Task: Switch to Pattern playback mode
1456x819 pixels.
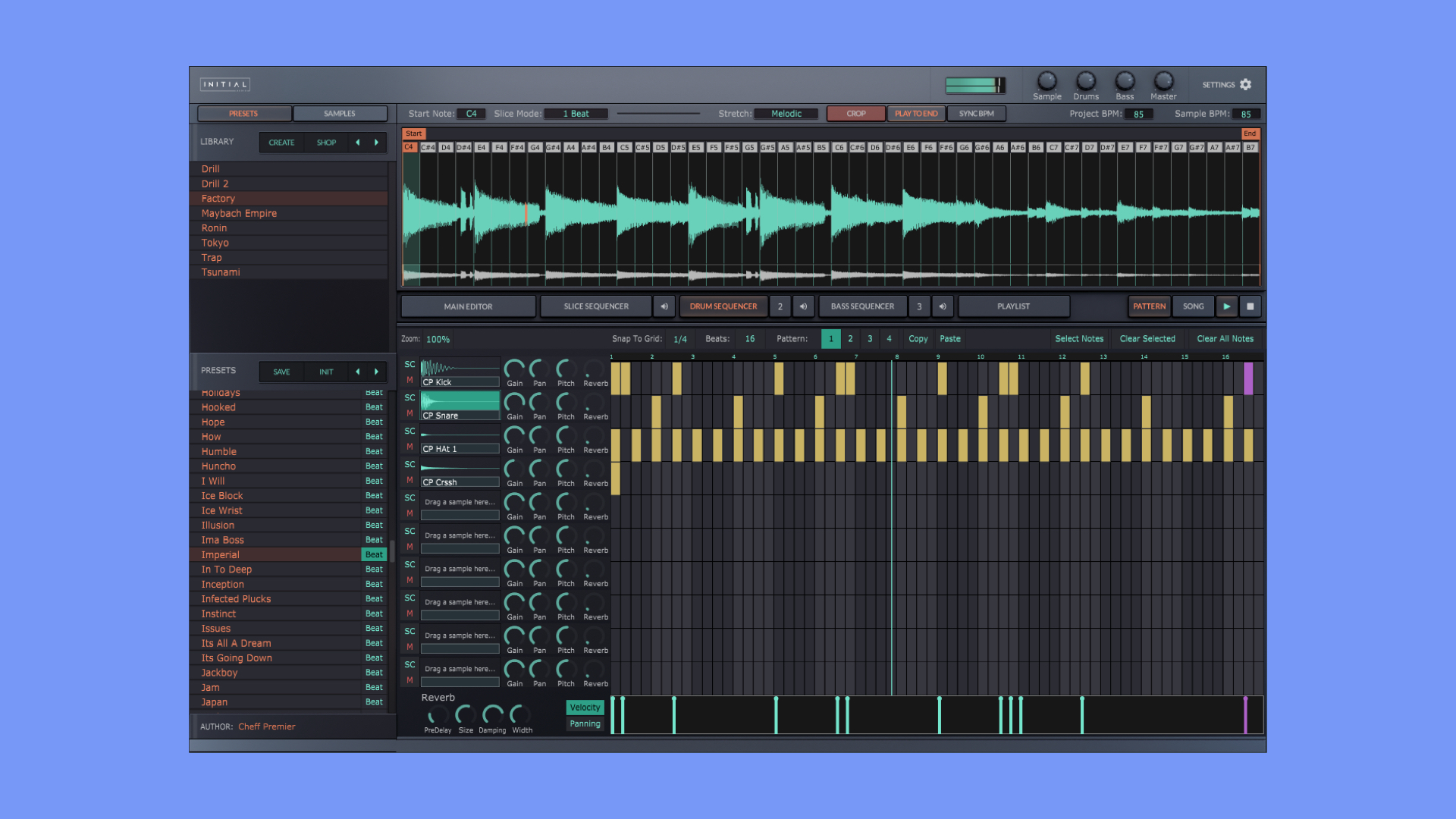Action: tap(1149, 306)
